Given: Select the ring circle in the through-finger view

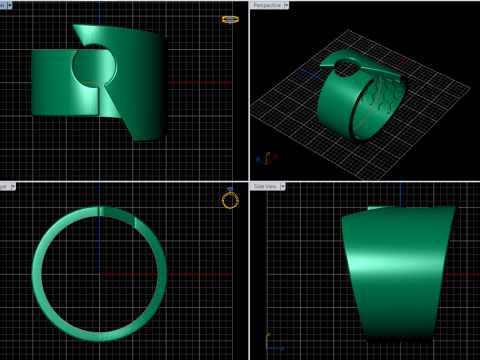Looking at the screenshot, I should pos(99,274).
